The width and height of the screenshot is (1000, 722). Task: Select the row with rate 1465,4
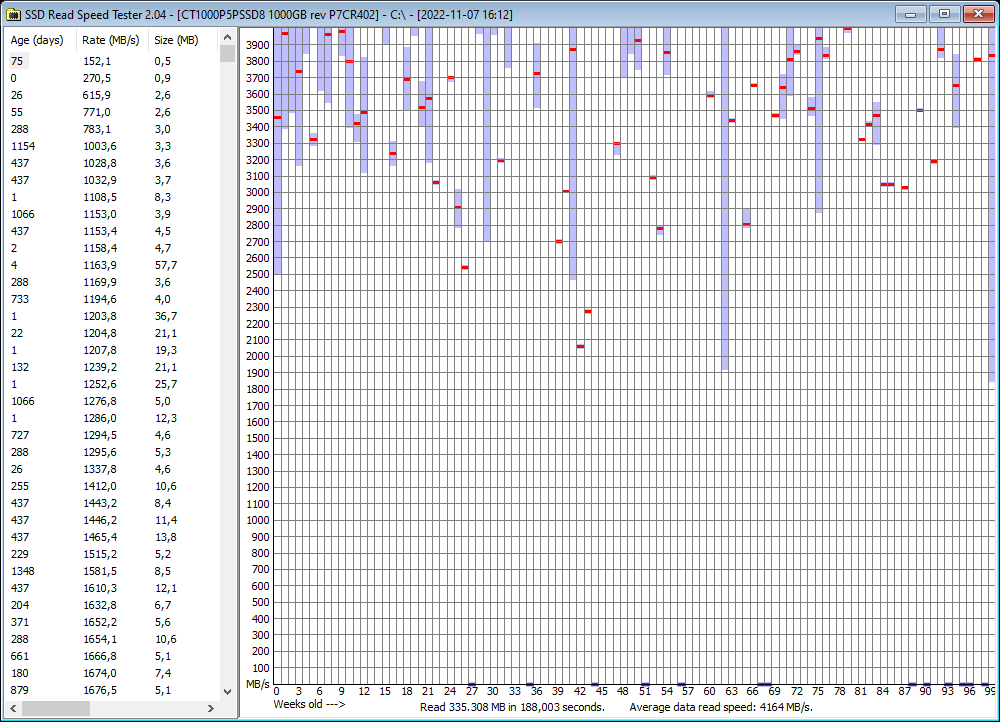(x=112, y=538)
